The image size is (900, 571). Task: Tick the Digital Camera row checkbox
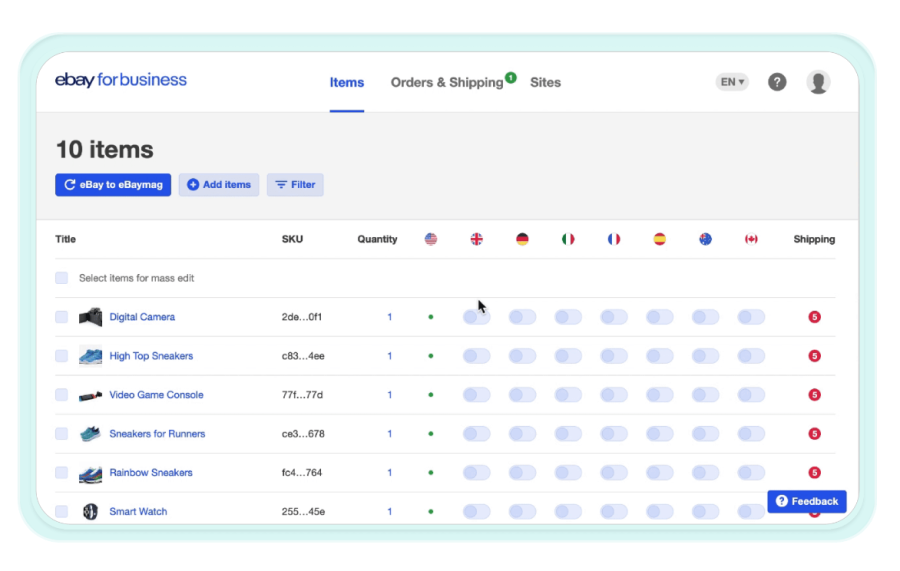pos(61,317)
